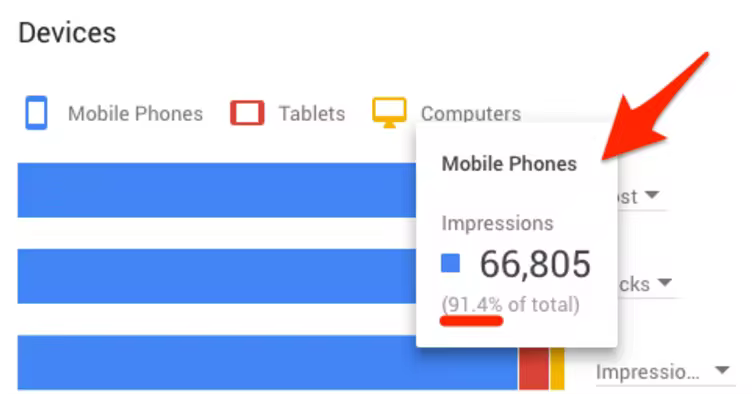756x394 pixels.
Task: Click the Mobile Phones tooltip title
Action: click(x=509, y=164)
